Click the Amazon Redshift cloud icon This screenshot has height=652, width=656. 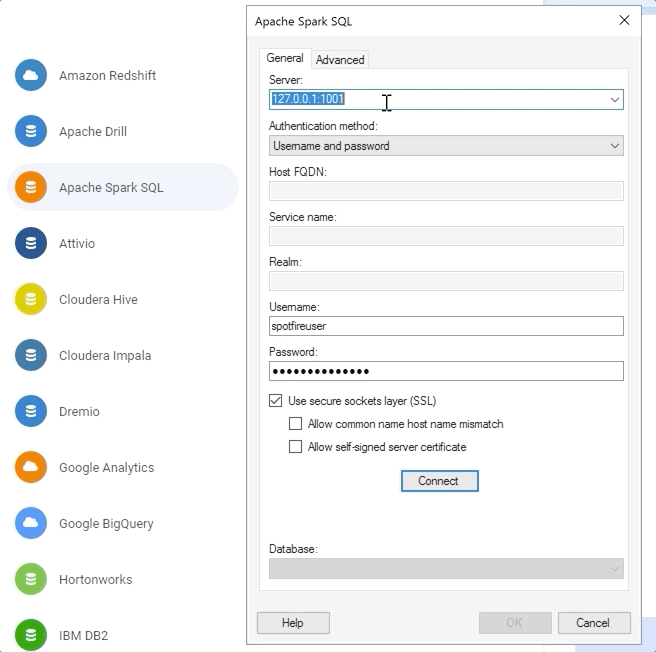[x=31, y=75]
